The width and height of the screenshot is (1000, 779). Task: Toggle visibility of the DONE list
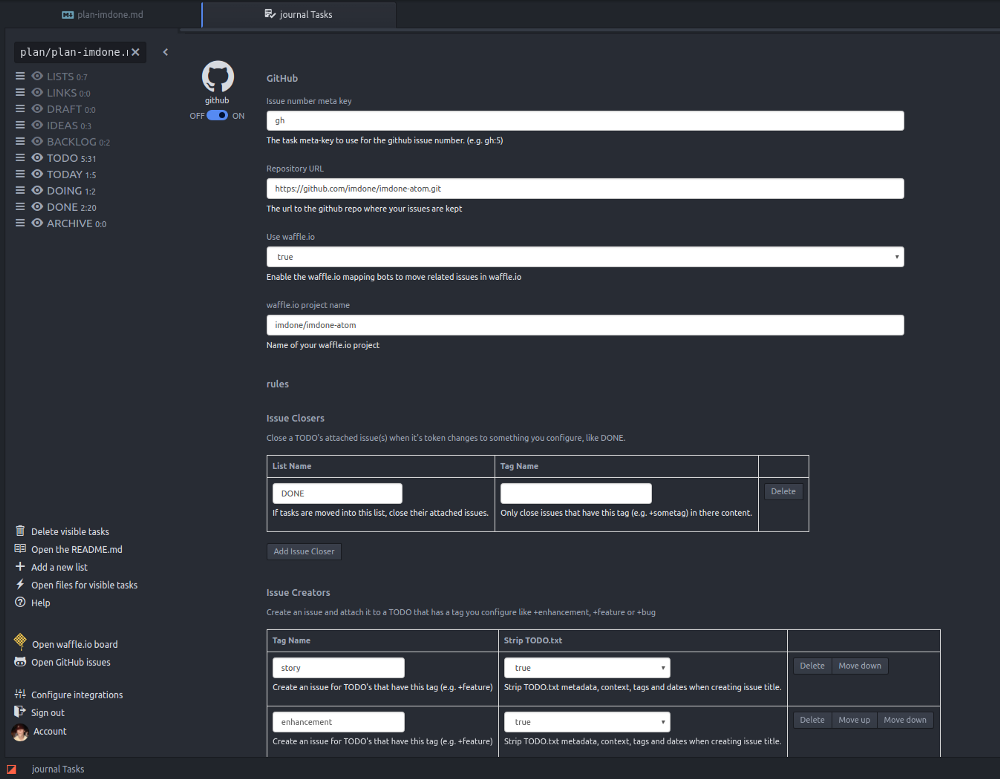(x=38, y=207)
